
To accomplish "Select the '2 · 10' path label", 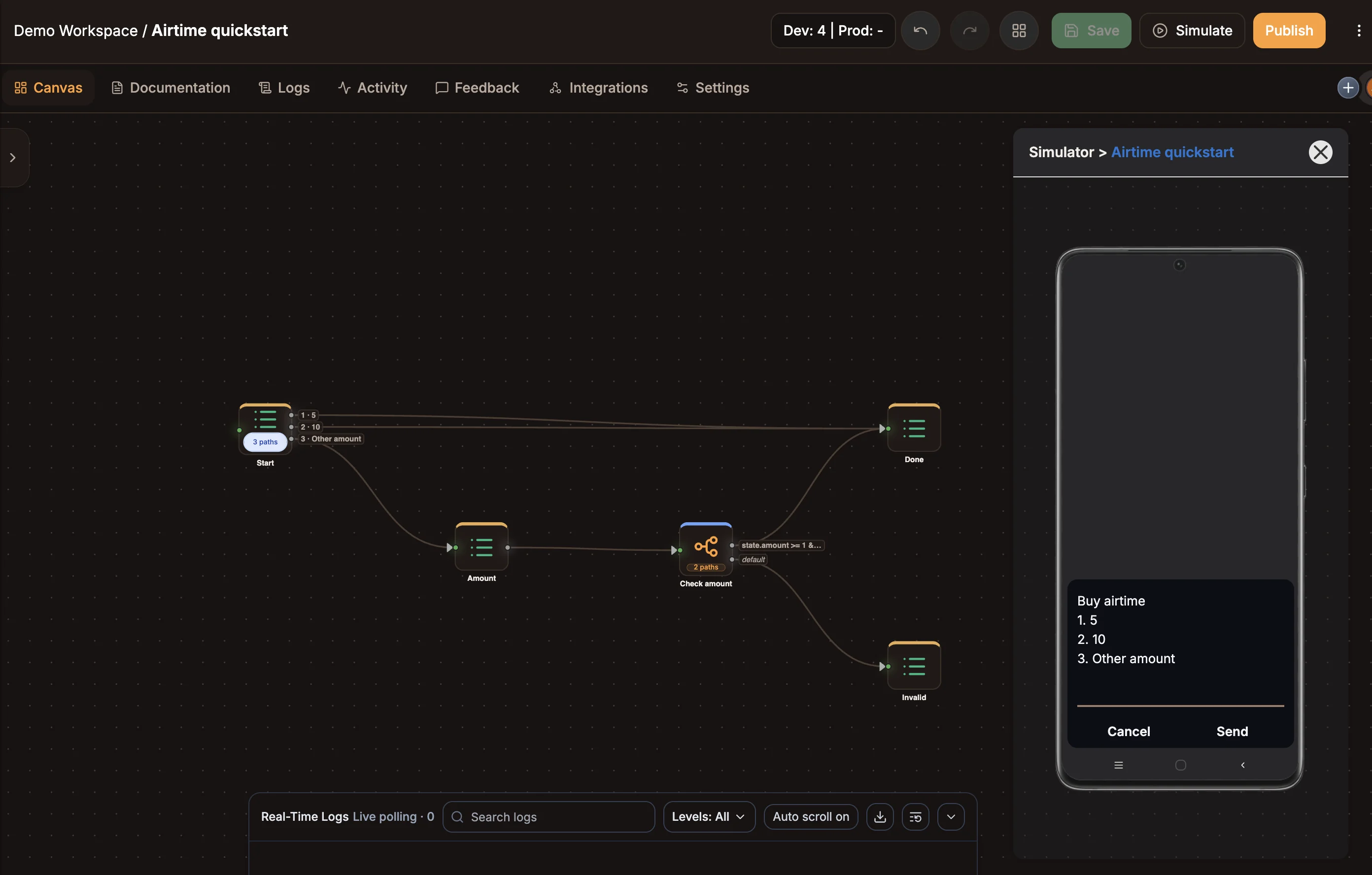I will pyautogui.click(x=310, y=427).
